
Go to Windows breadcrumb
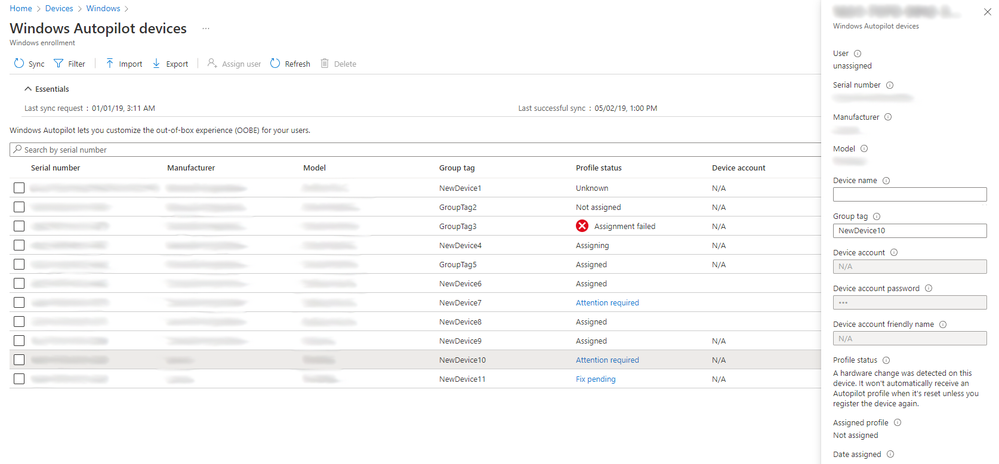(103, 9)
